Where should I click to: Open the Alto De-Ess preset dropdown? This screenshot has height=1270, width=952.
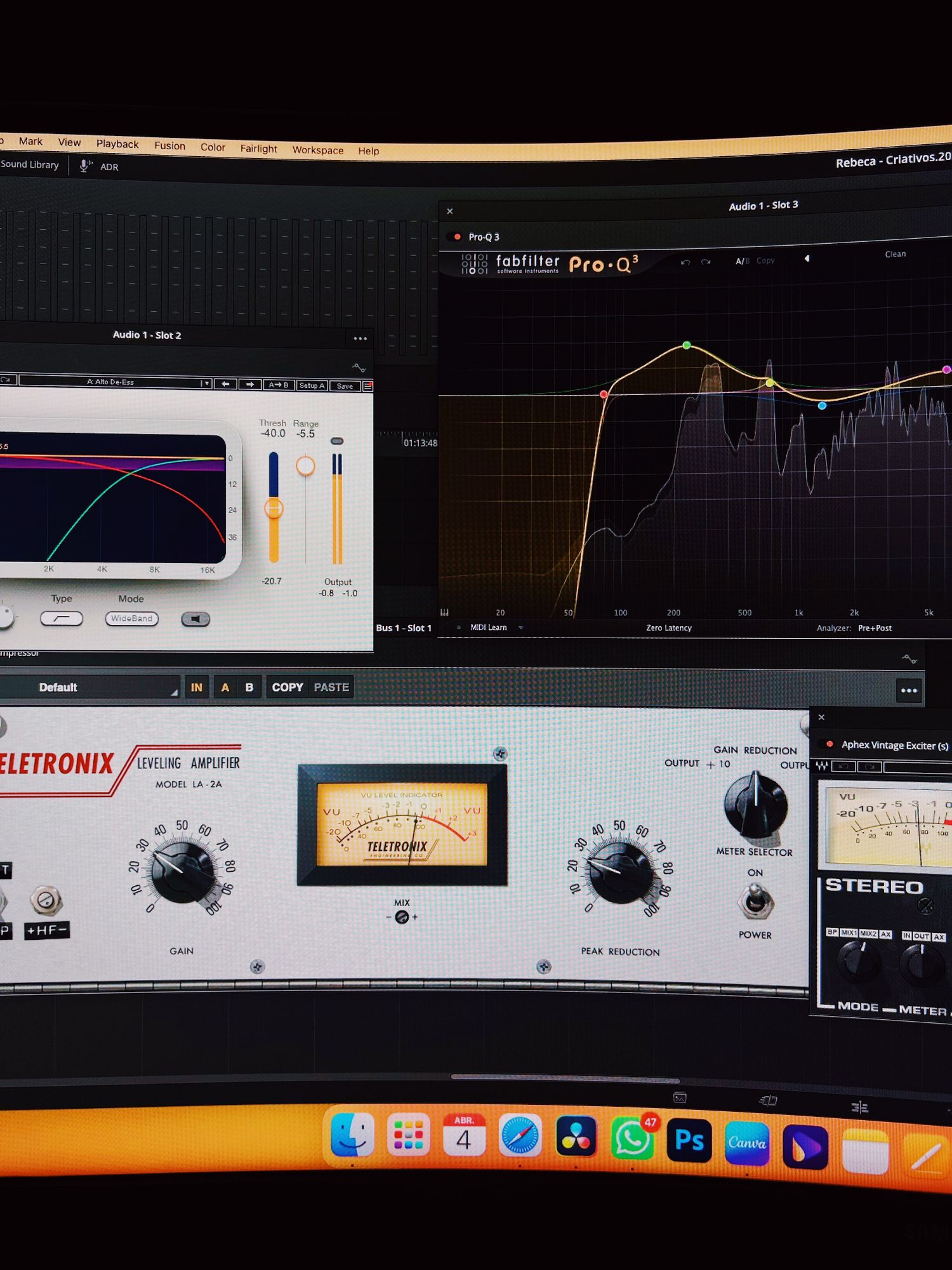[205, 384]
